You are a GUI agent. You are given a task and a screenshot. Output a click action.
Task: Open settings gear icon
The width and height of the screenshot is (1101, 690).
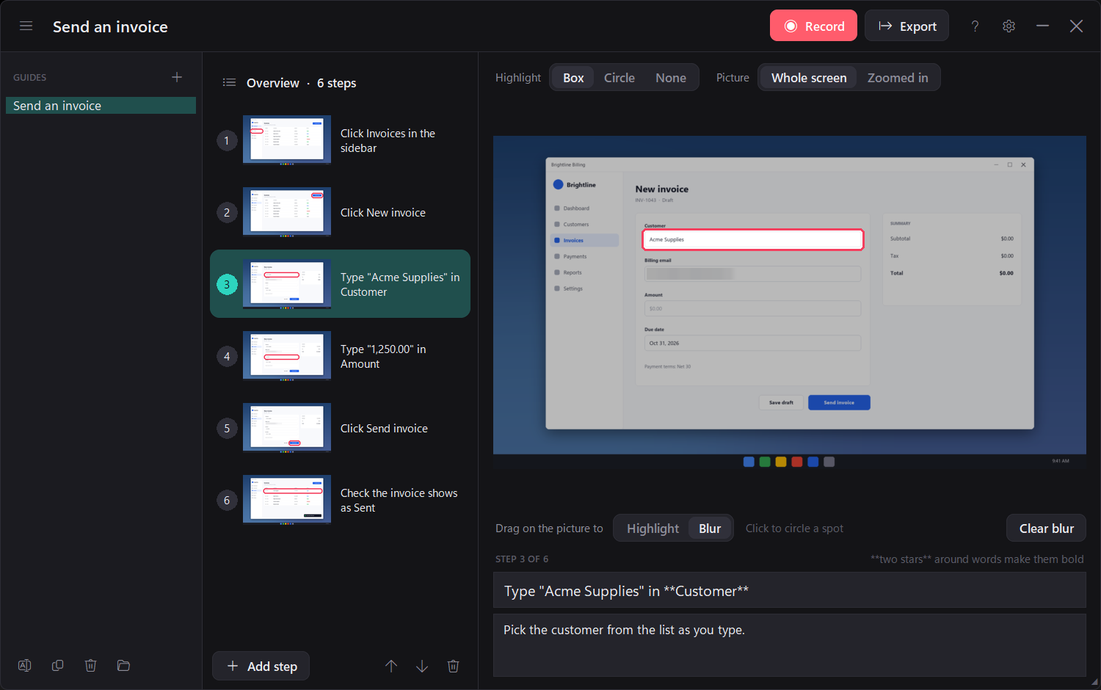point(1009,26)
